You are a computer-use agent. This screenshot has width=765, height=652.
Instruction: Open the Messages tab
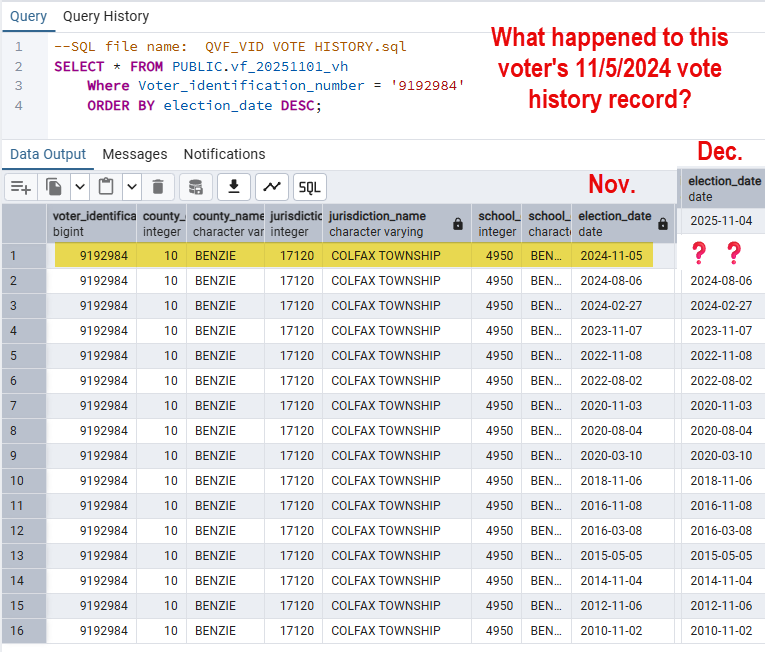pos(135,154)
